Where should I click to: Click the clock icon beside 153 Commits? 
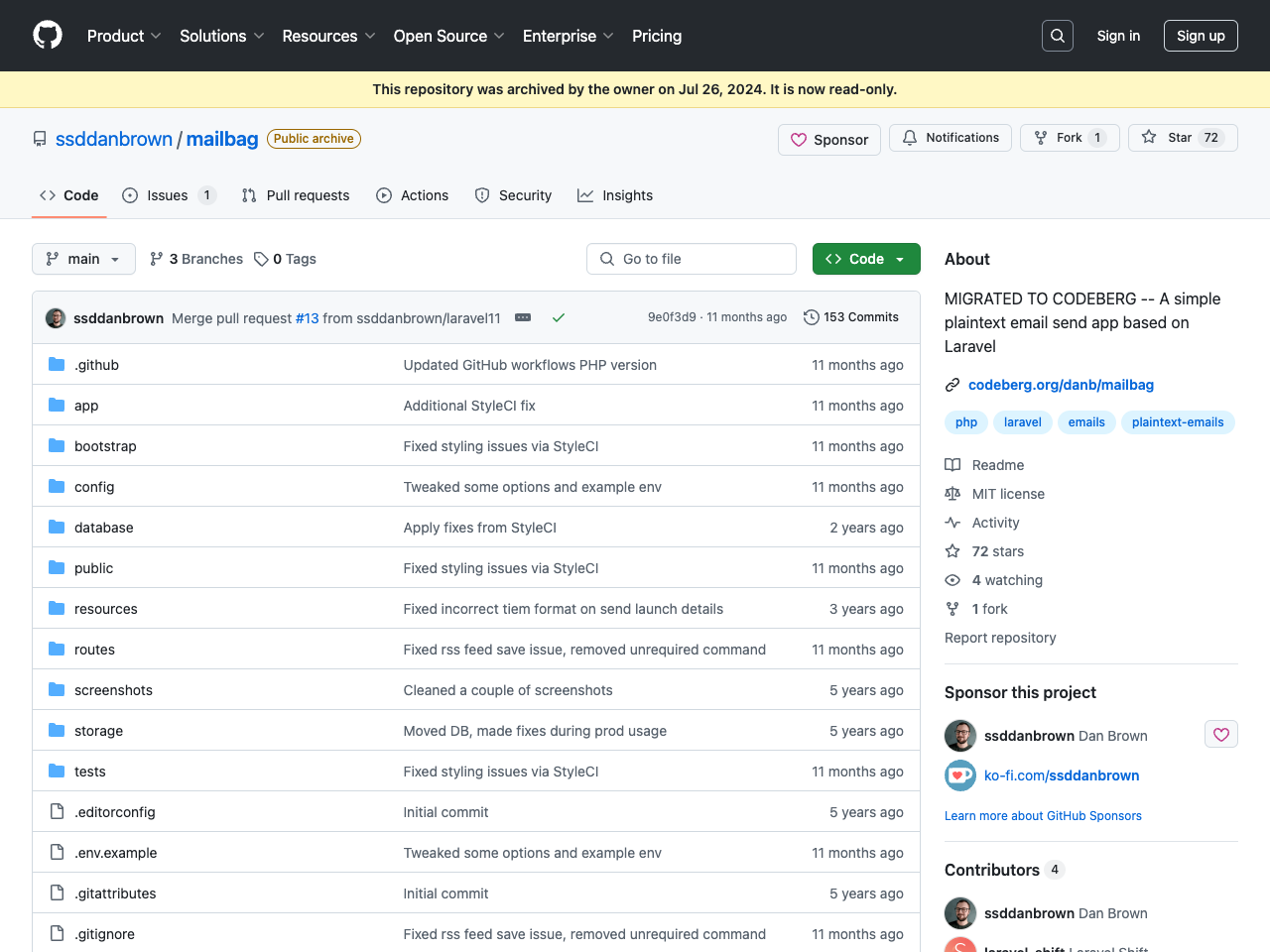click(811, 317)
